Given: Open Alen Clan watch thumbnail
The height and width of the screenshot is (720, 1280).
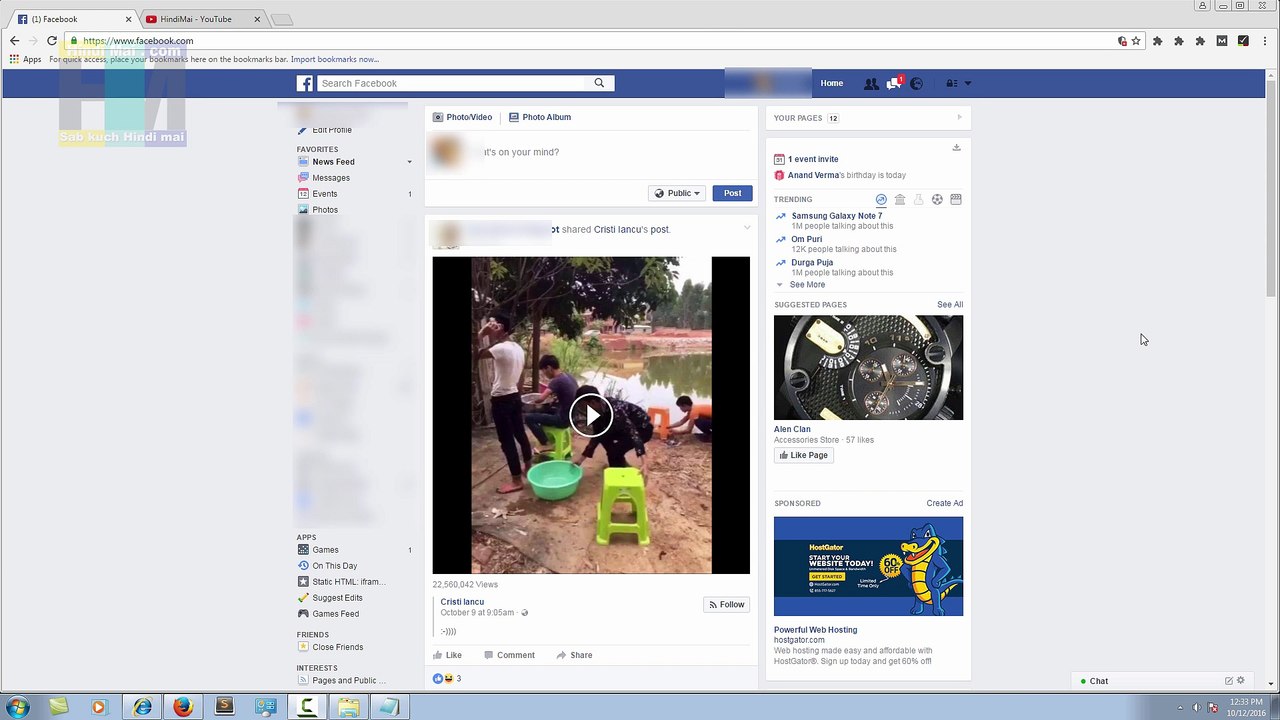Looking at the screenshot, I should pos(868,368).
